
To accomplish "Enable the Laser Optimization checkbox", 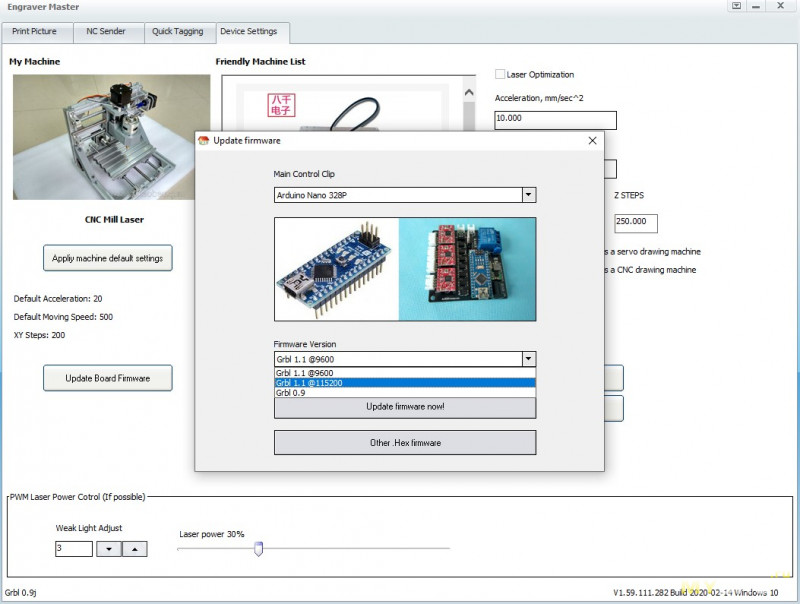I will pos(500,74).
